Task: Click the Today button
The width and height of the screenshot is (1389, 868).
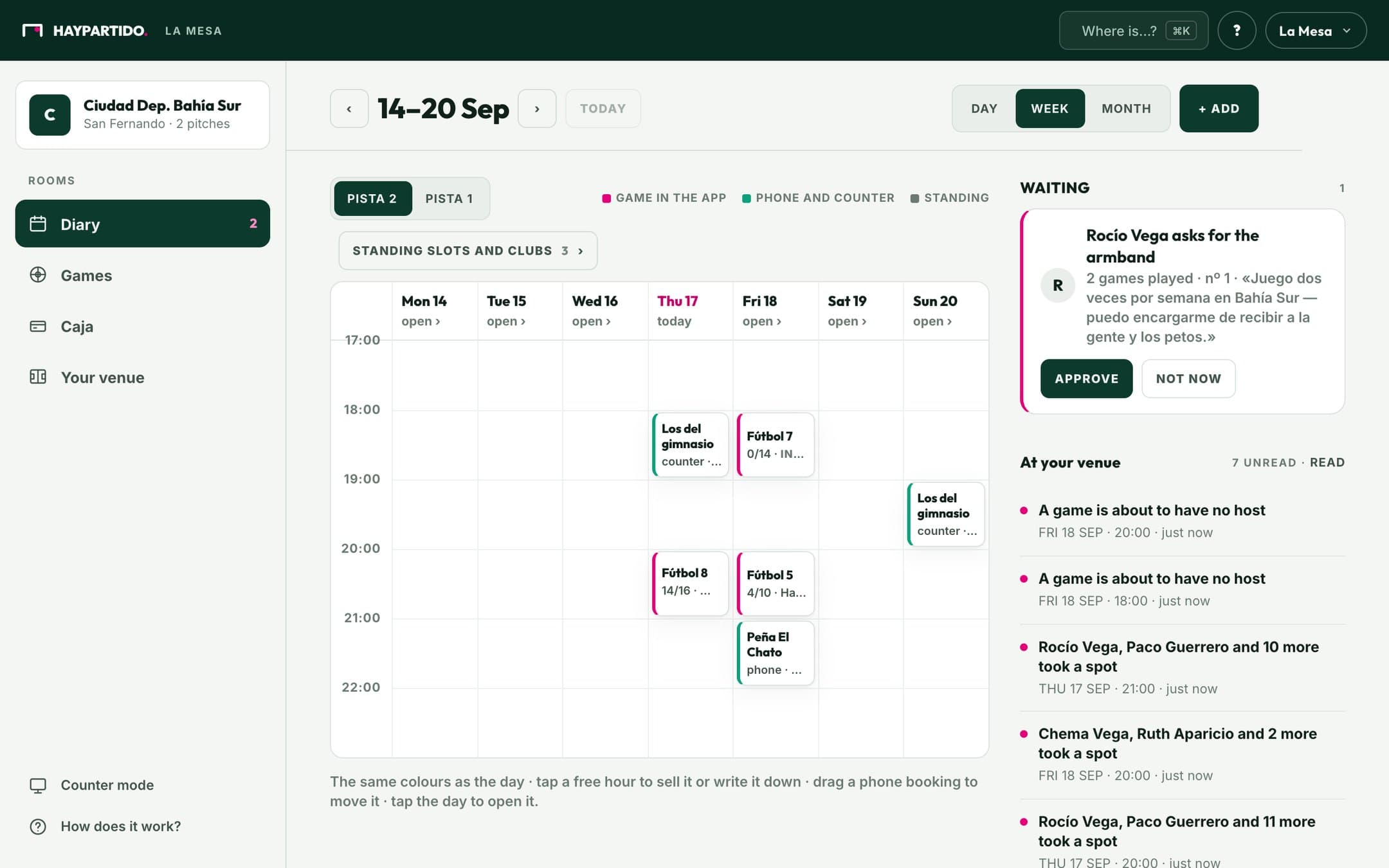Action: point(603,109)
